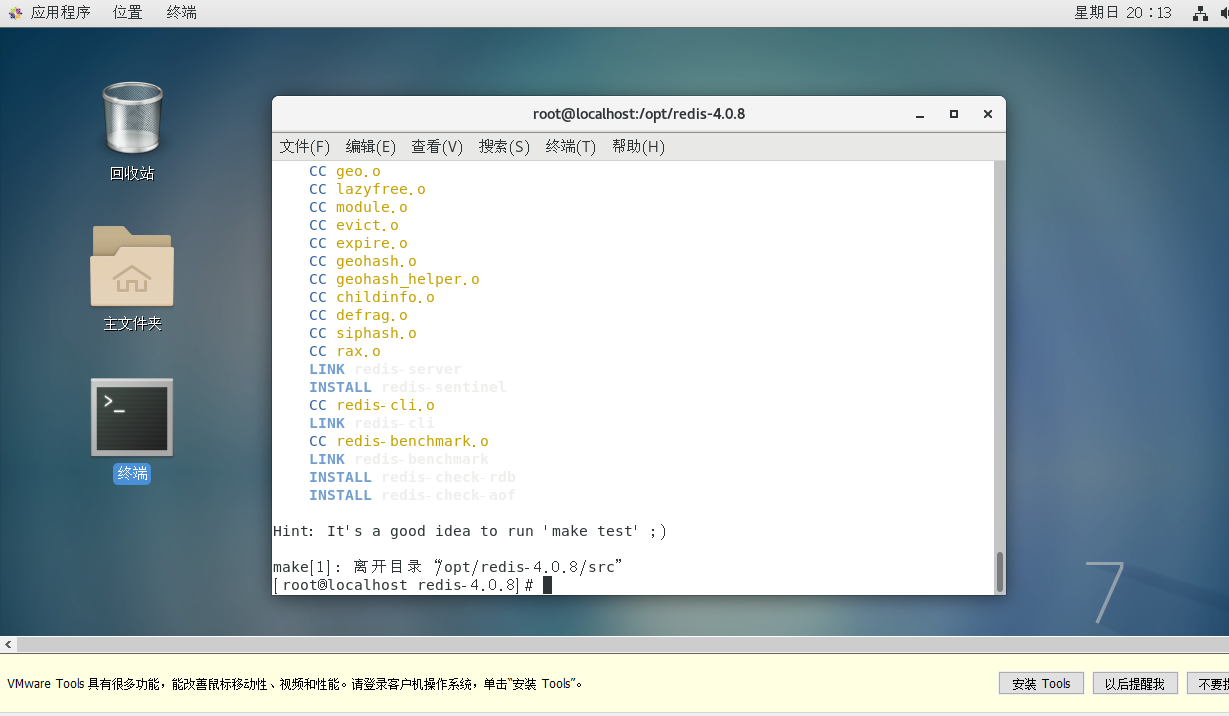
Task: Expand the 查看(V) view dropdown
Action: 437,146
